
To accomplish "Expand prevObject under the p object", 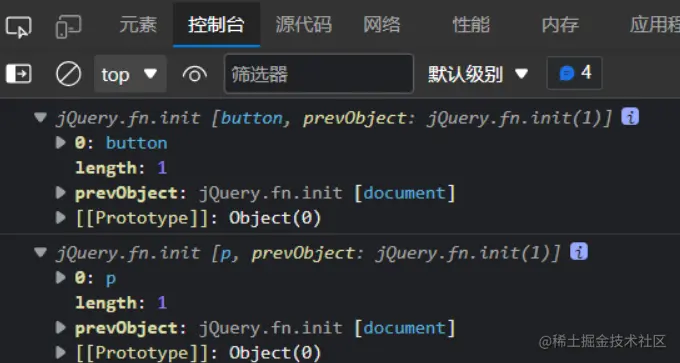I will pyautogui.click(x=61, y=327).
